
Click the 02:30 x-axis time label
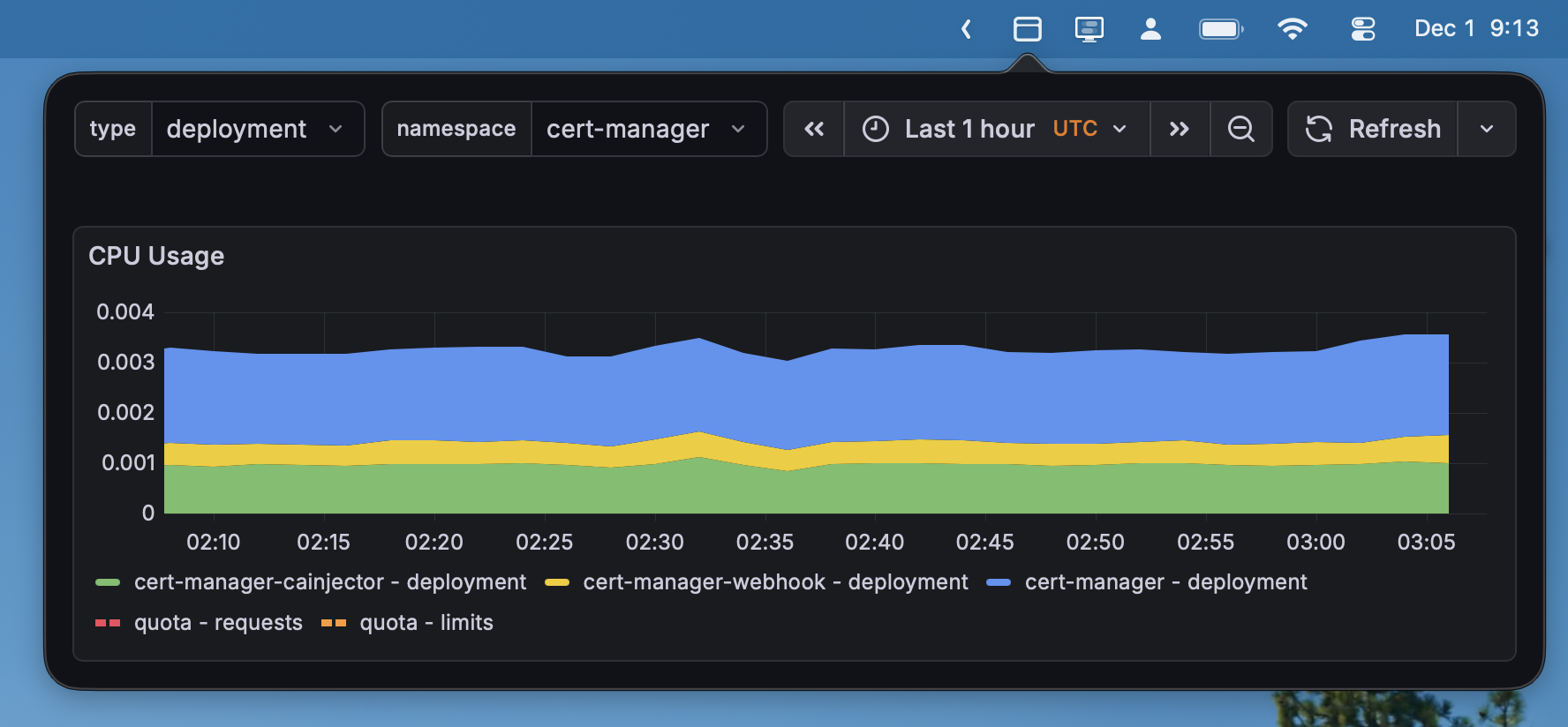point(654,542)
